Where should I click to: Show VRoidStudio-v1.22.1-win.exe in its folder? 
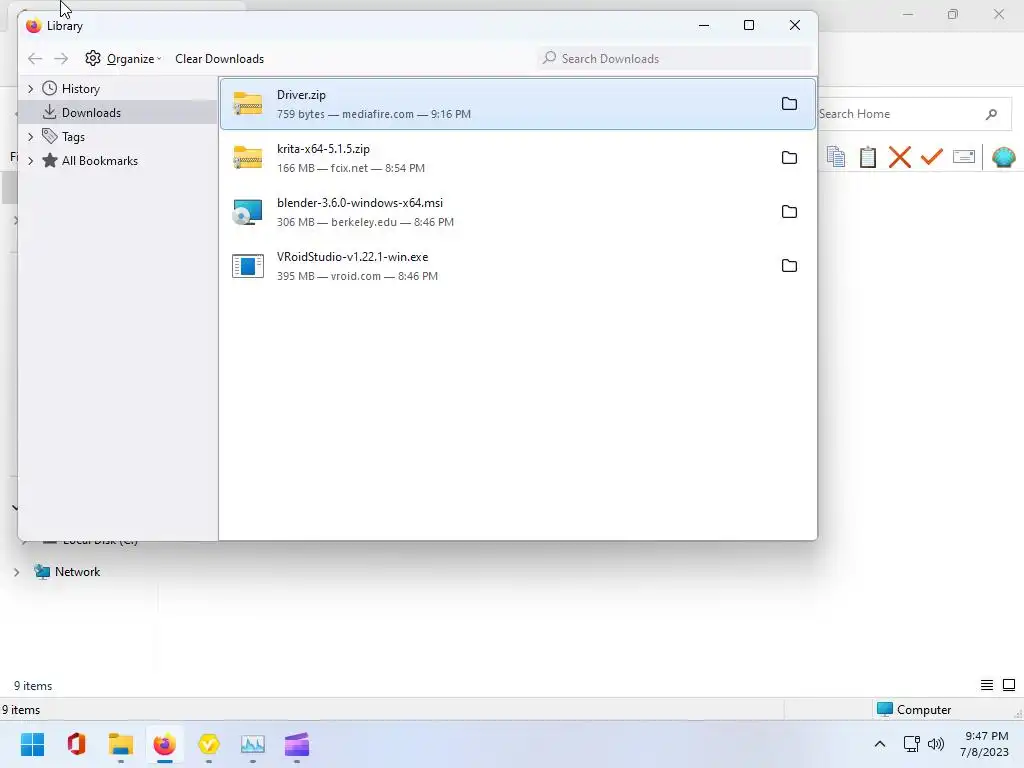point(789,266)
